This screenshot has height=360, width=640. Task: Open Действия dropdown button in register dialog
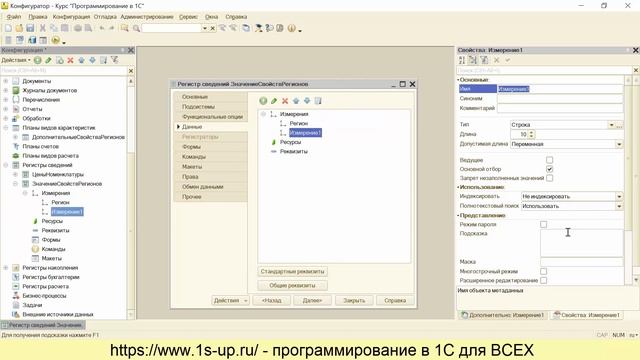coord(231,300)
